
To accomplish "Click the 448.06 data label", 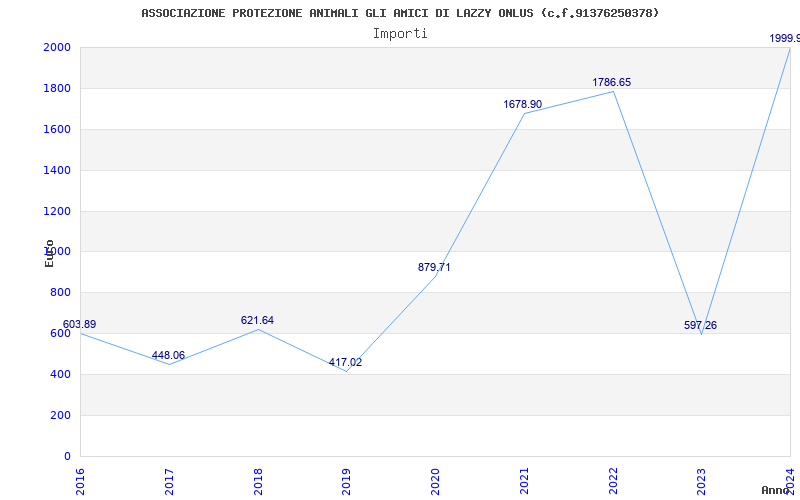I will tap(168, 355).
